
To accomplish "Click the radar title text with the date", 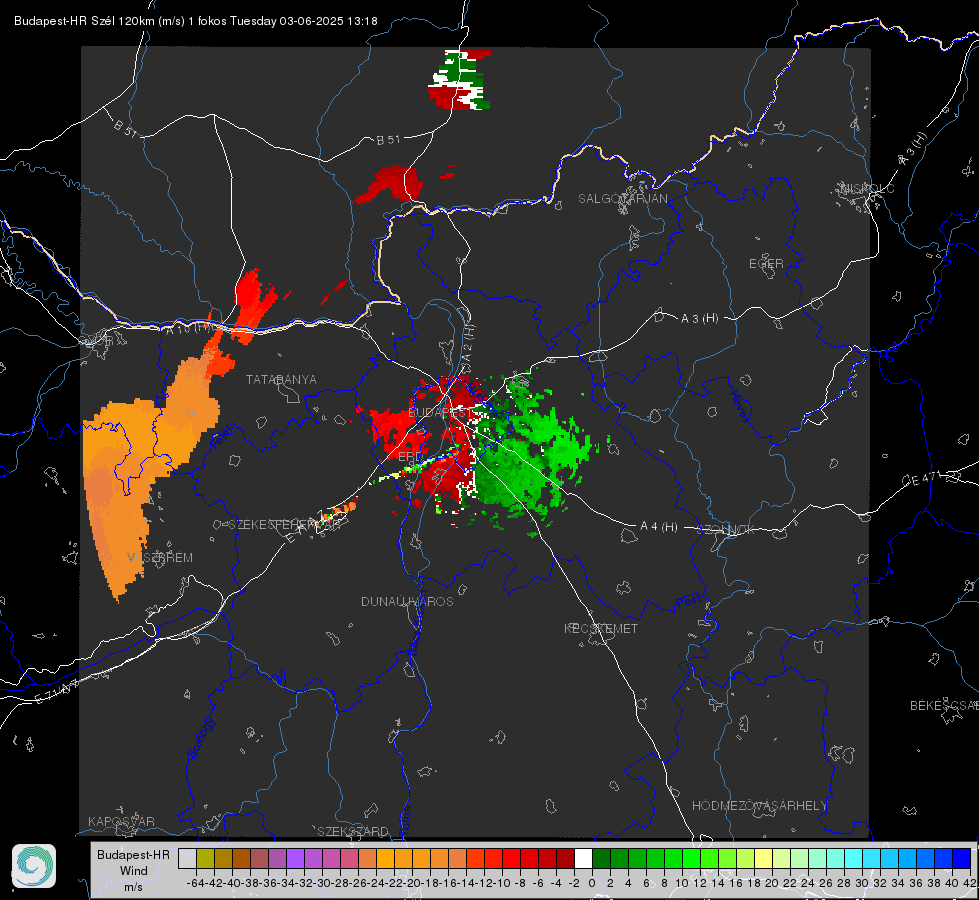I will coord(195,21).
